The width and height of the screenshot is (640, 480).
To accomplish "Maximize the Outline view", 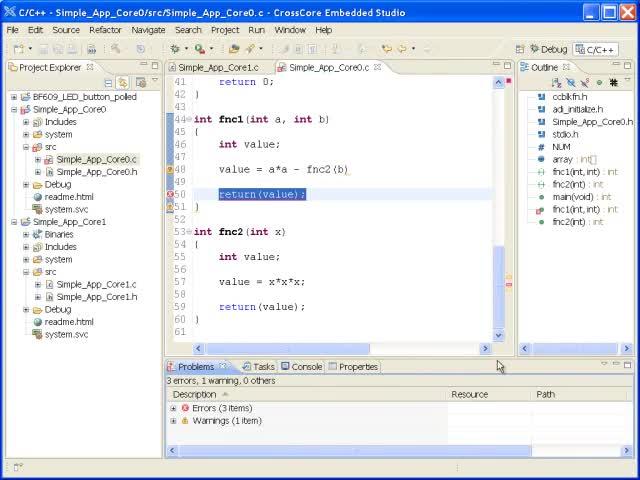I will point(627,65).
